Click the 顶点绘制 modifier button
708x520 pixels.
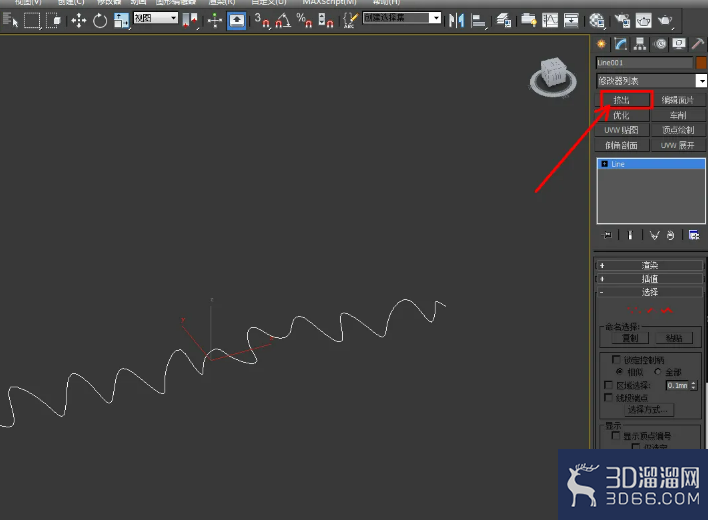tap(677, 130)
